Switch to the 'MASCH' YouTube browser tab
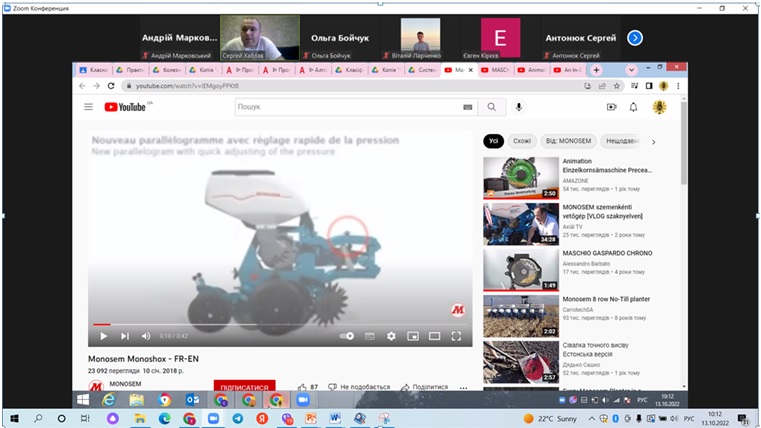The height and width of the screenshot is (428, 761). coord(495,70)
